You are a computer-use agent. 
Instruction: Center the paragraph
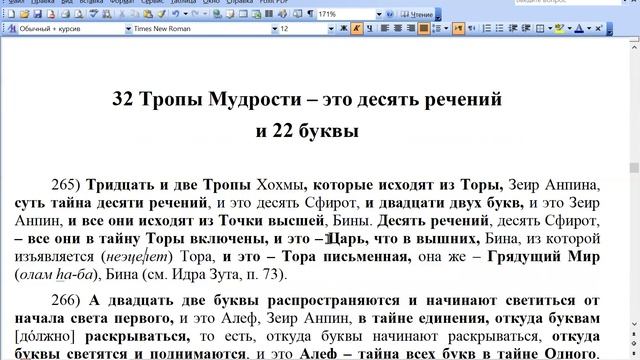coord(398,29)
